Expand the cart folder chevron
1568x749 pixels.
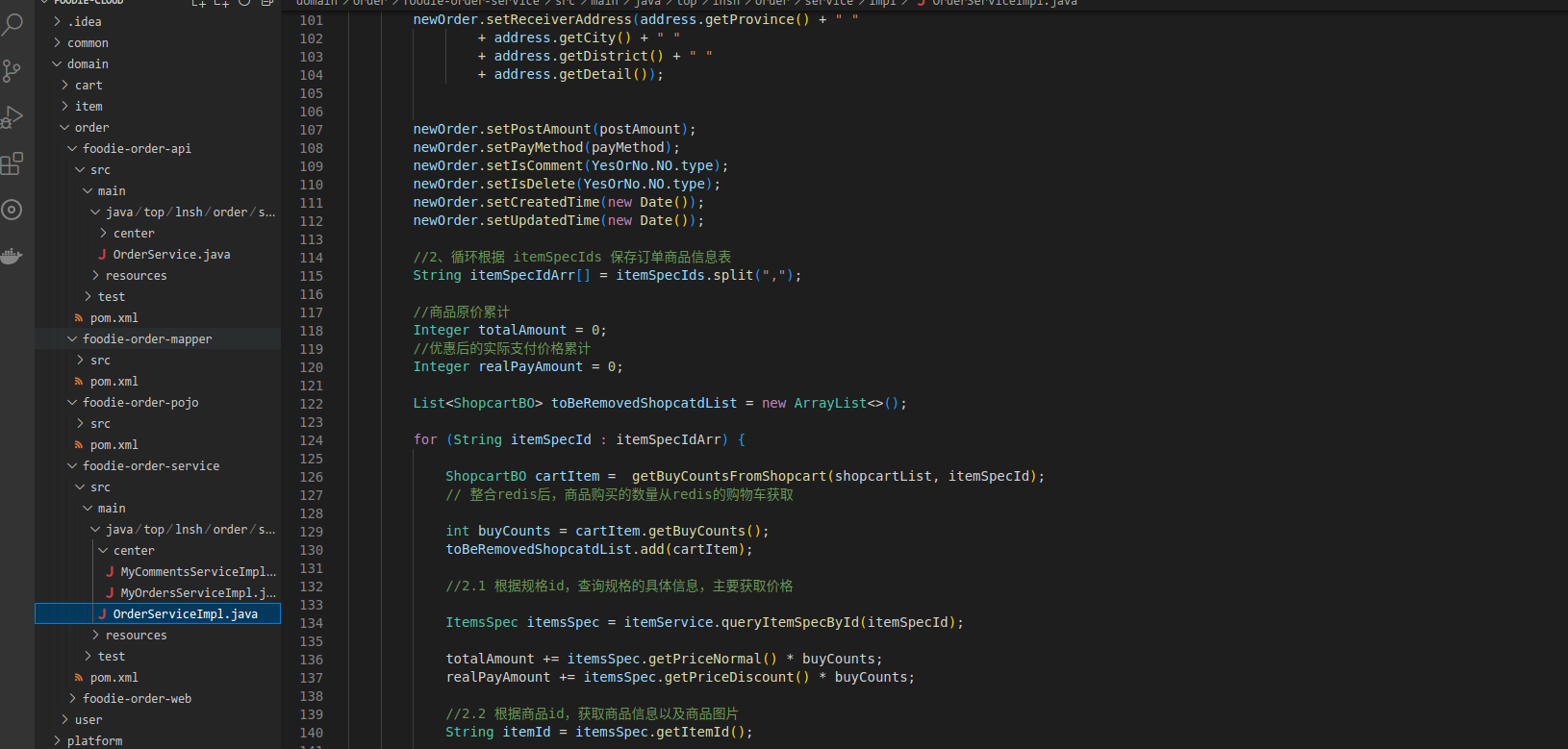(64, 85)
